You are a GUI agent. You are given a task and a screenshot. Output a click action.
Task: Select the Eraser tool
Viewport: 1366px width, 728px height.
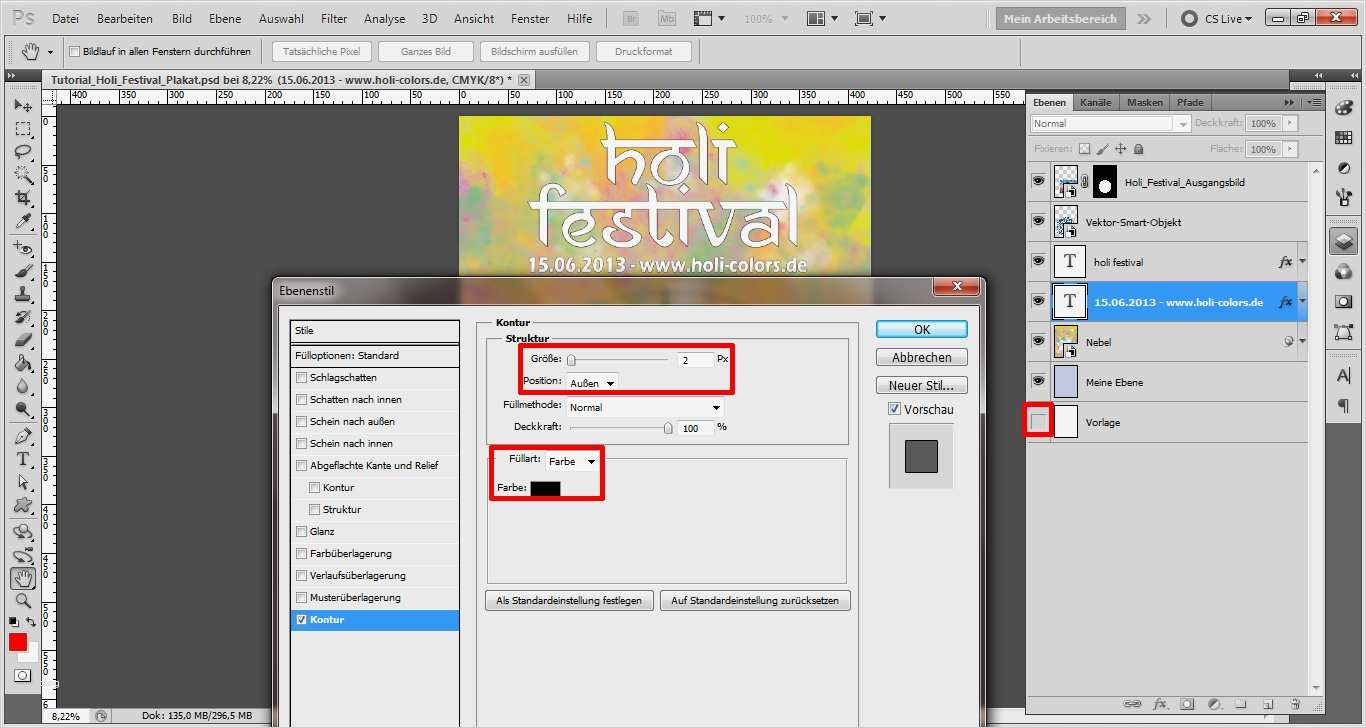(23, 340)
